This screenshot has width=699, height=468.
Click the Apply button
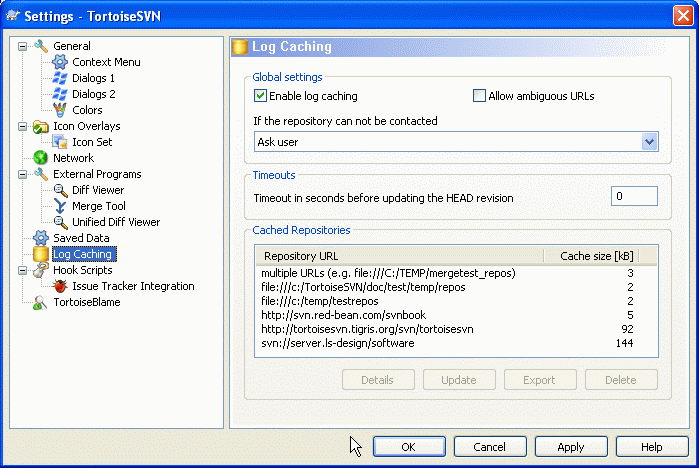tap(571, 446)
